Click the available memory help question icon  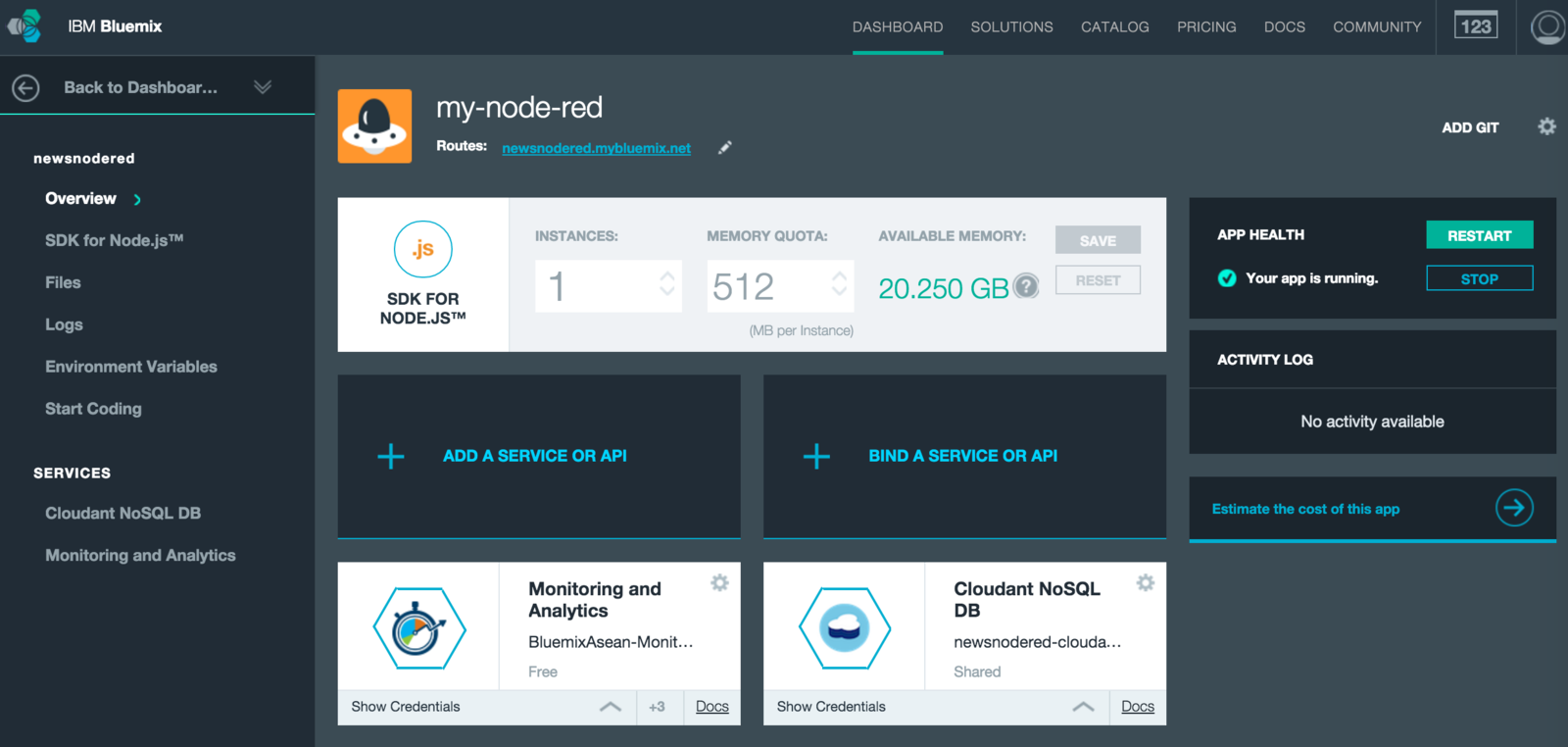click(x=1026, y=285)
